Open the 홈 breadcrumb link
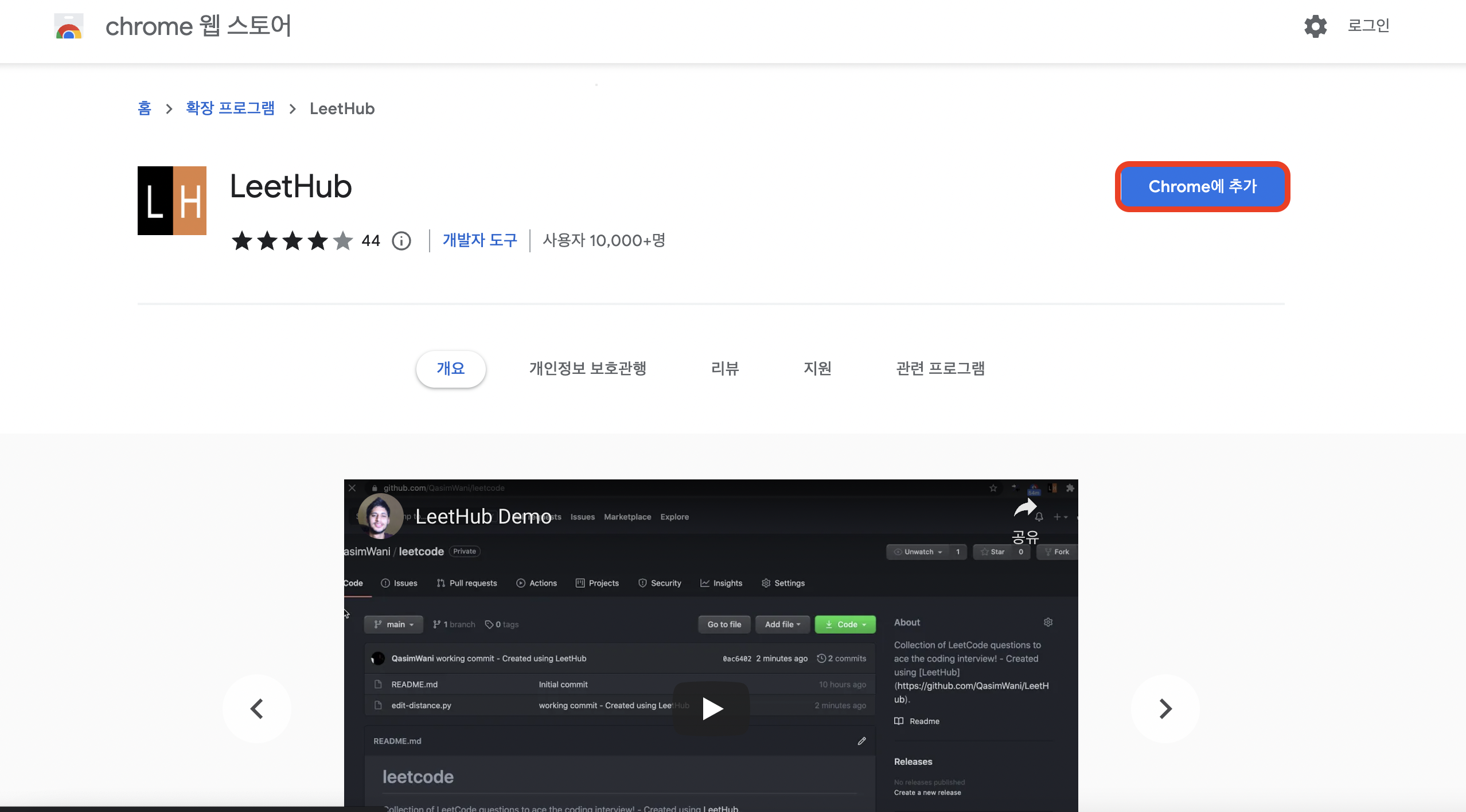 click(145, 108)
